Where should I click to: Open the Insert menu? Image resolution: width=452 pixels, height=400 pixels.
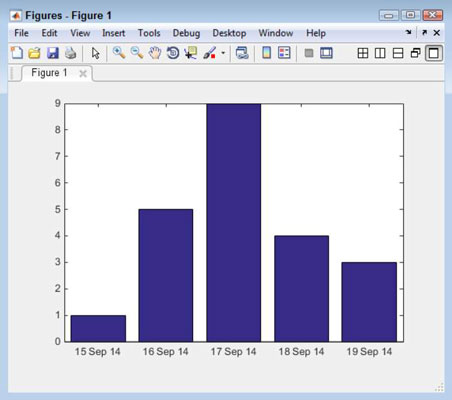point(114,33)
